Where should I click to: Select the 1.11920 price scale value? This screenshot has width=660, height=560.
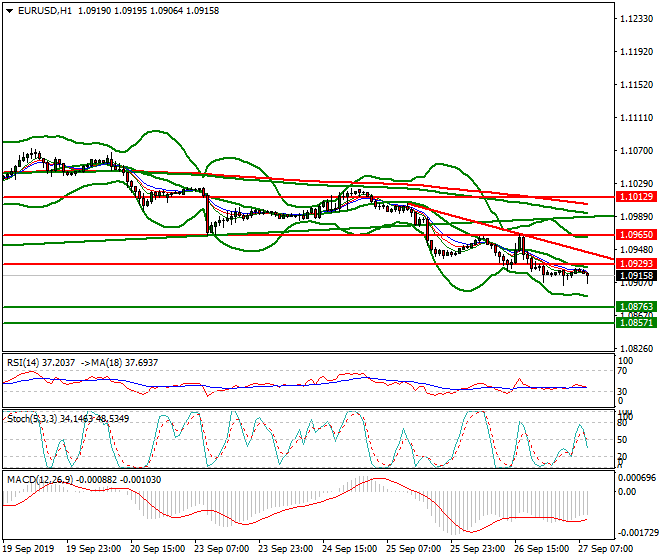pyautogui.click(x=637, y=52)
